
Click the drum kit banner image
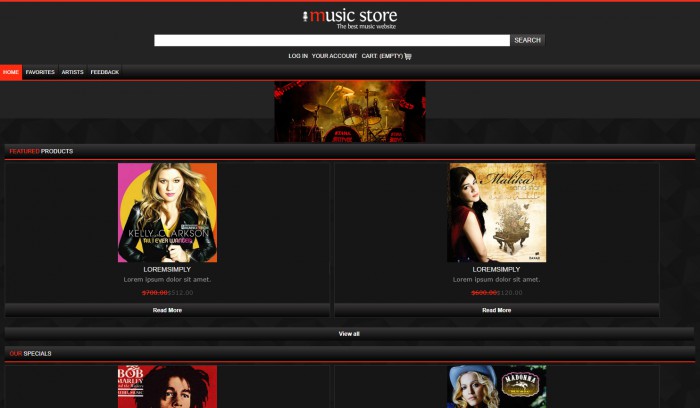coord(350,112)
